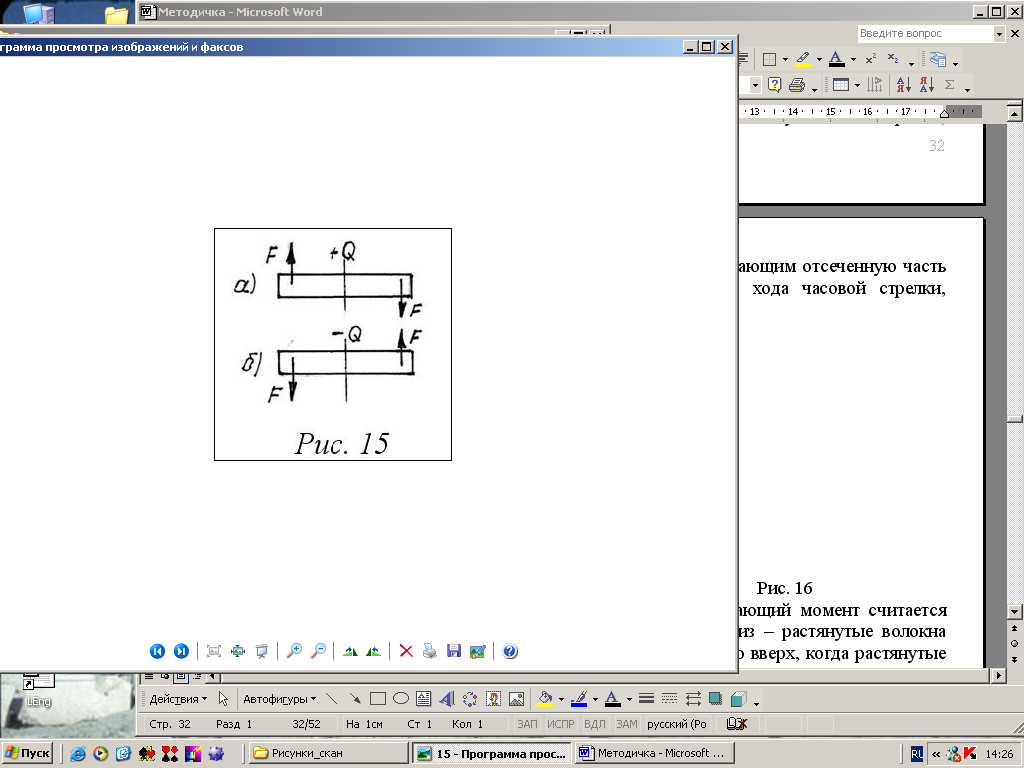Open the Line Style options

coord(647,699)
